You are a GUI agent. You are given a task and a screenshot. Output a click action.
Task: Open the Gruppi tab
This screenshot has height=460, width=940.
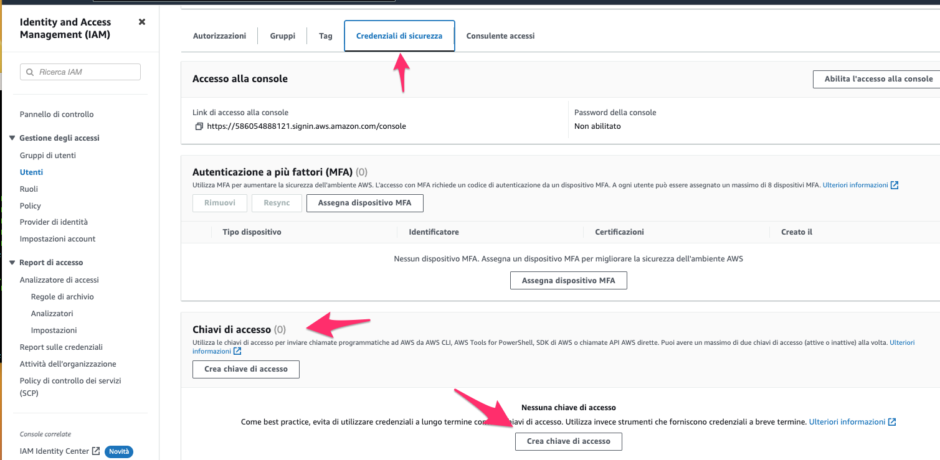click(282, 36)
